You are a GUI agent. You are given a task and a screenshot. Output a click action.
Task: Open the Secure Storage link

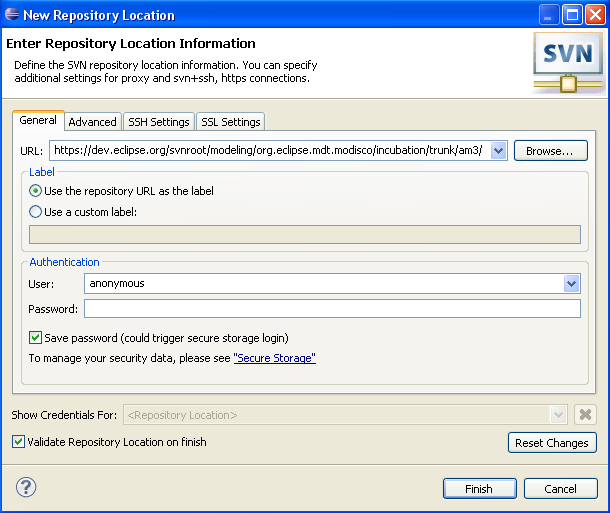point(275,358)
